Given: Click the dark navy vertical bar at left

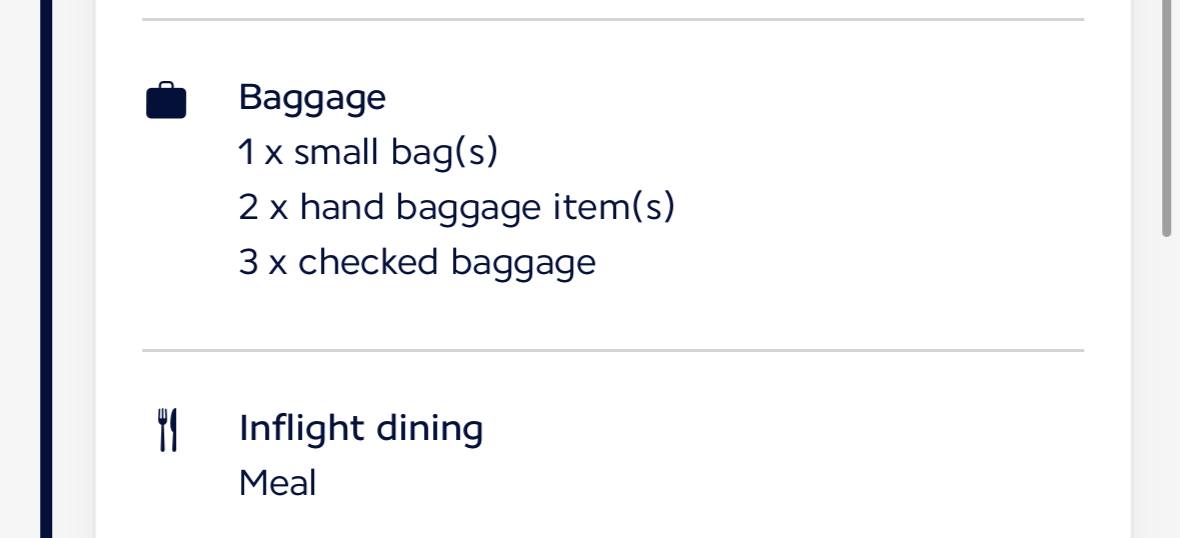Looking at the screenshot, I should point(46,270).
